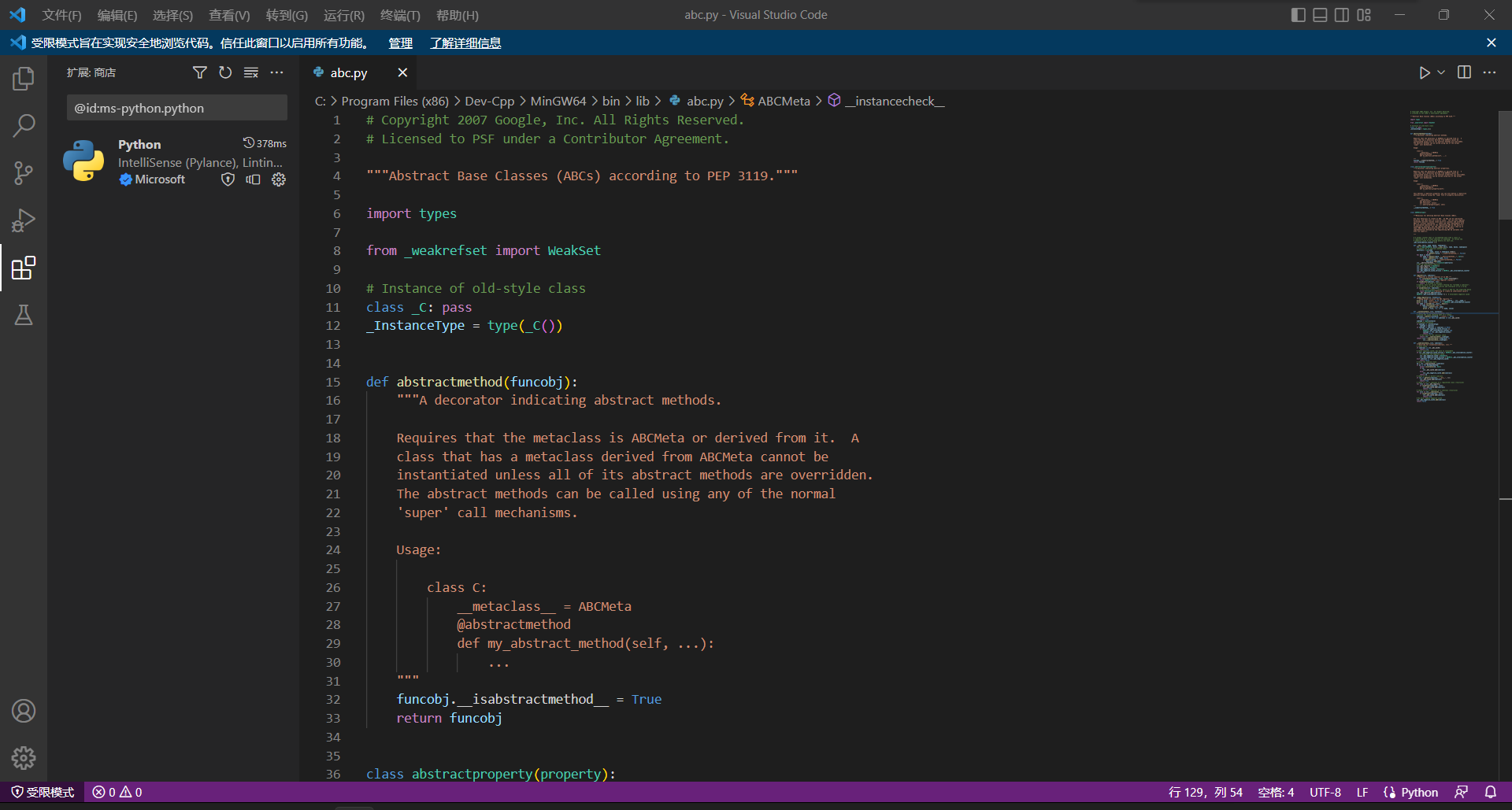Click Restricted Mode shield in status bar
The height and width of the screenshot is (810, 1512).
pos(43,792)
